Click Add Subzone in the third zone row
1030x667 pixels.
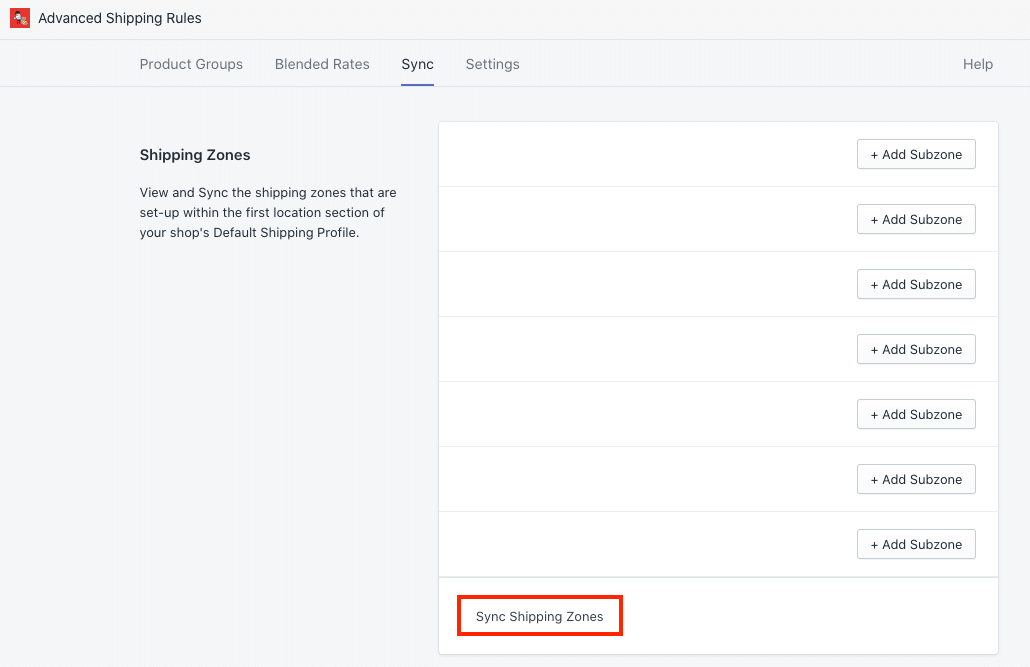[915, 284]
